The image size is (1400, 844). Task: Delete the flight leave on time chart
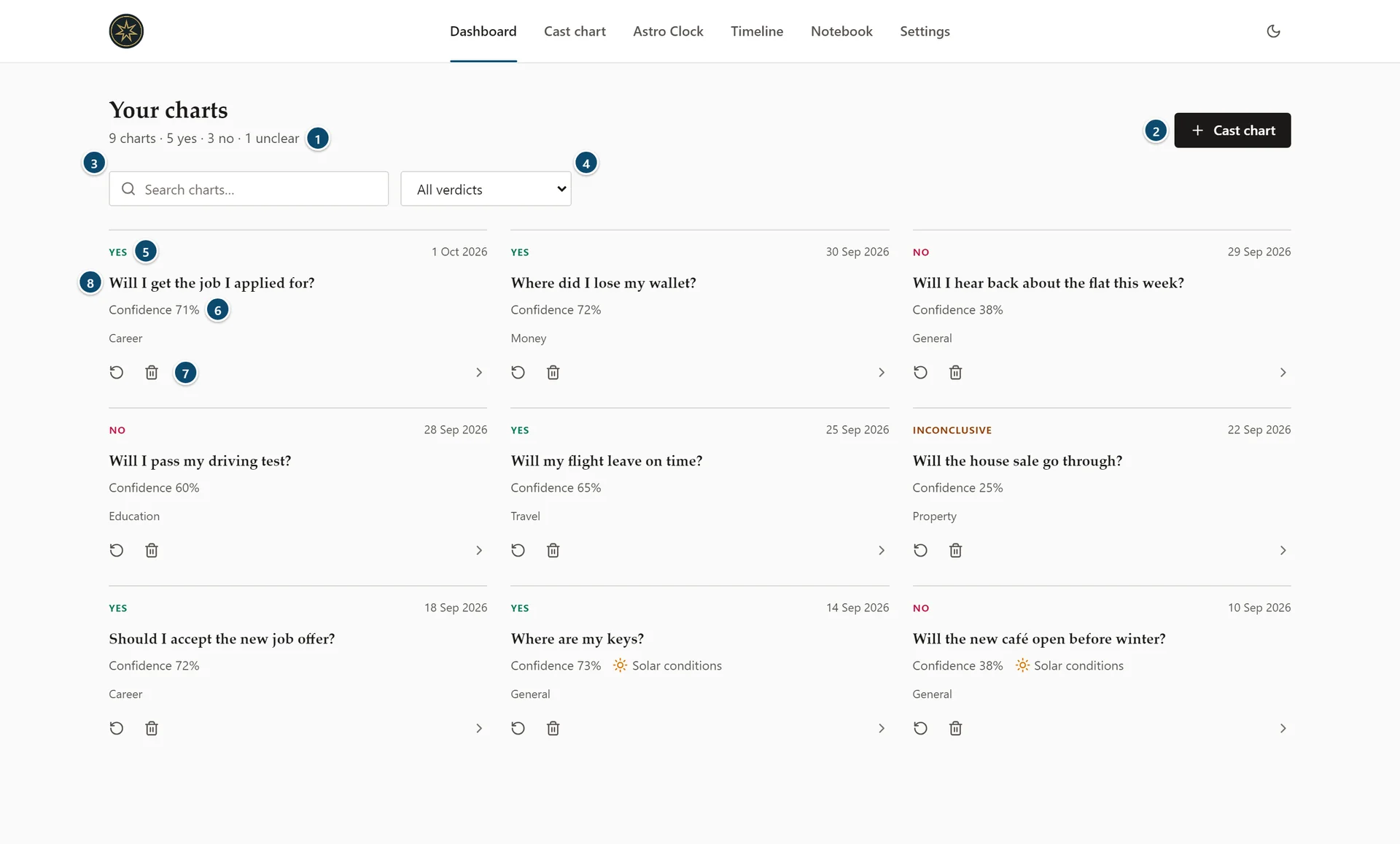pos(553,551)
